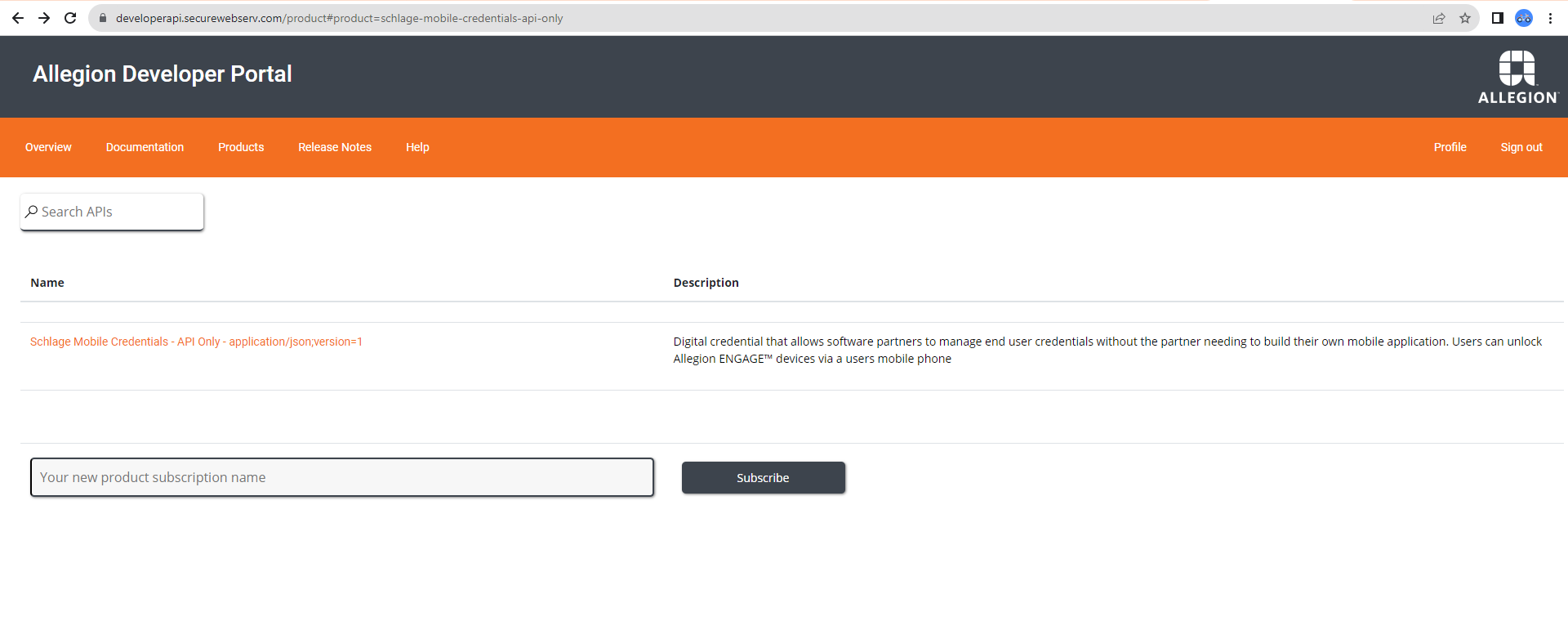Open Schlage Mobile Credentials API link

(x=196, y=342)
